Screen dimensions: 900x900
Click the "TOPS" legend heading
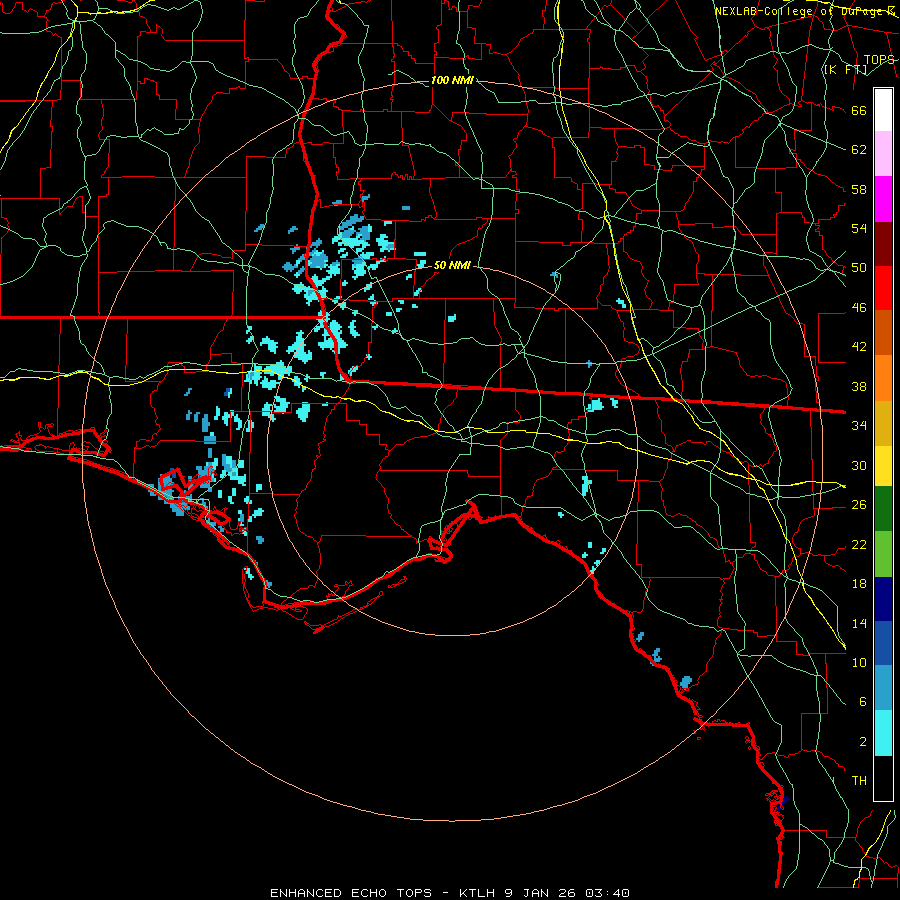click(x=879, y=59)
